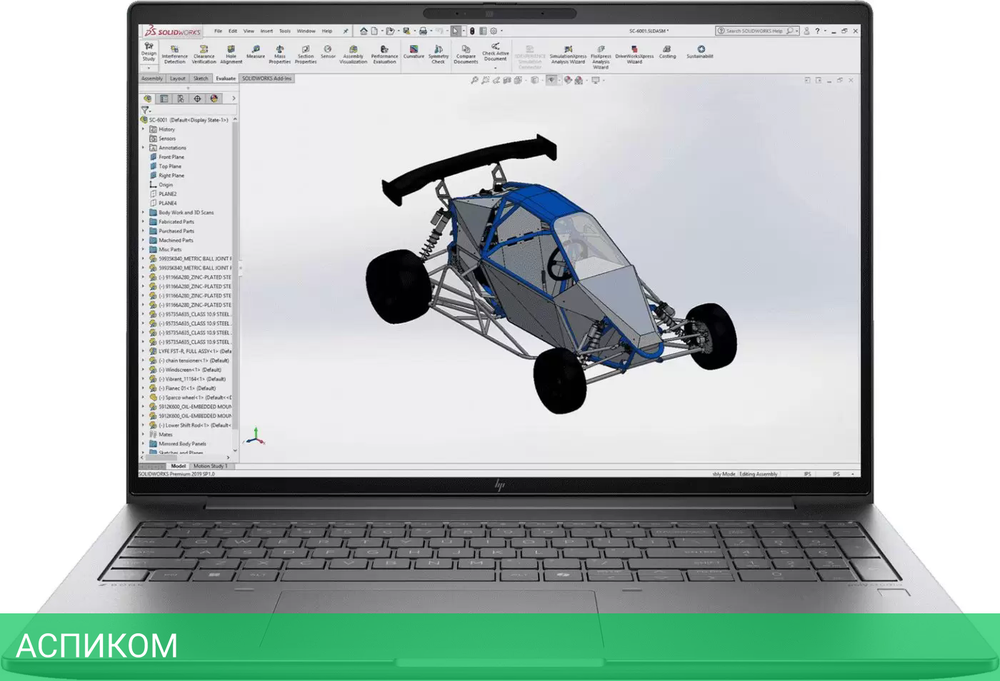Toggle Hide/Show Items in the view toolbar

pyautogui.click(x=551, y=83)
